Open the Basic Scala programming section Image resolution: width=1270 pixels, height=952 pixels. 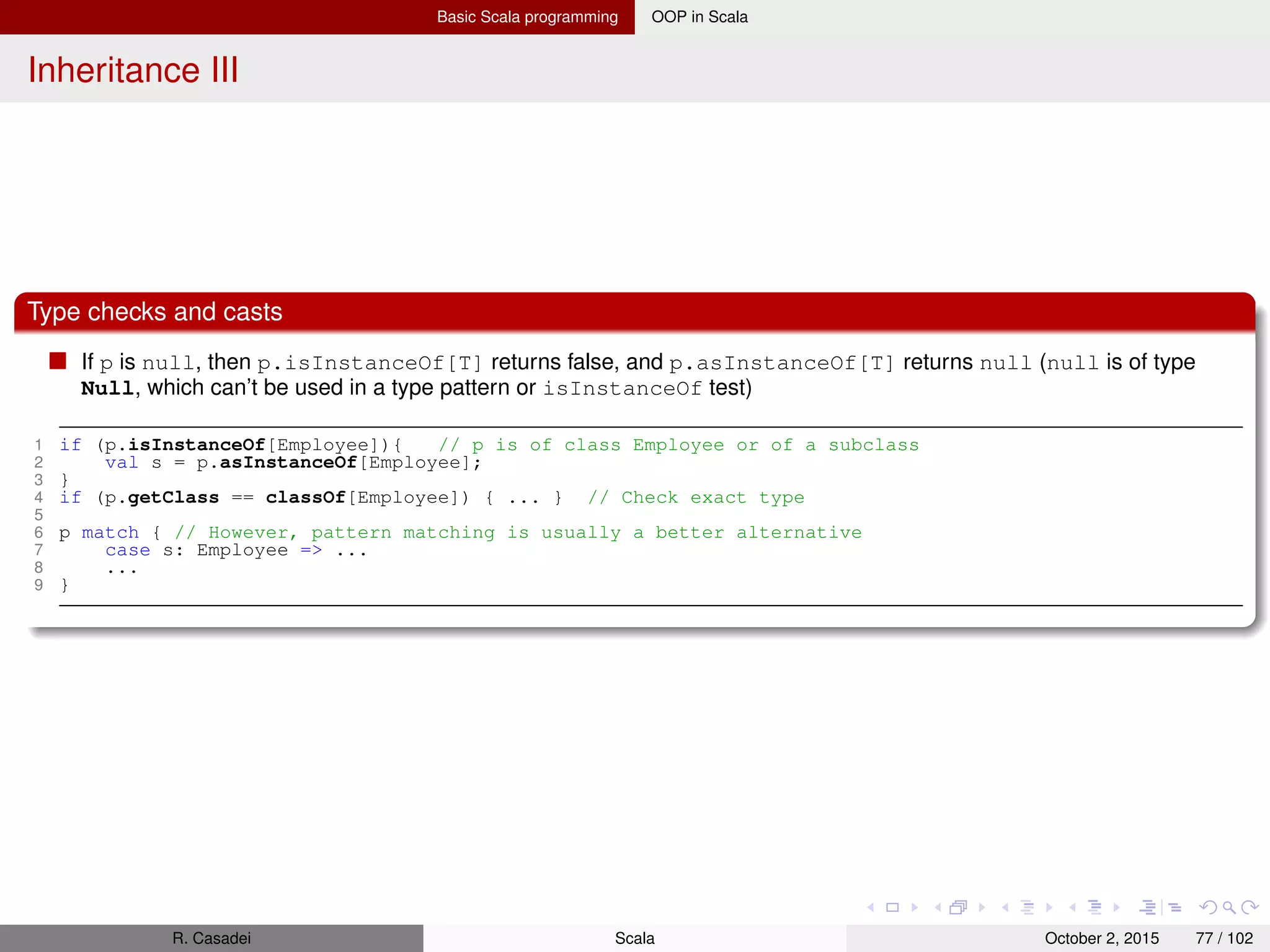(x=527, y=17)
